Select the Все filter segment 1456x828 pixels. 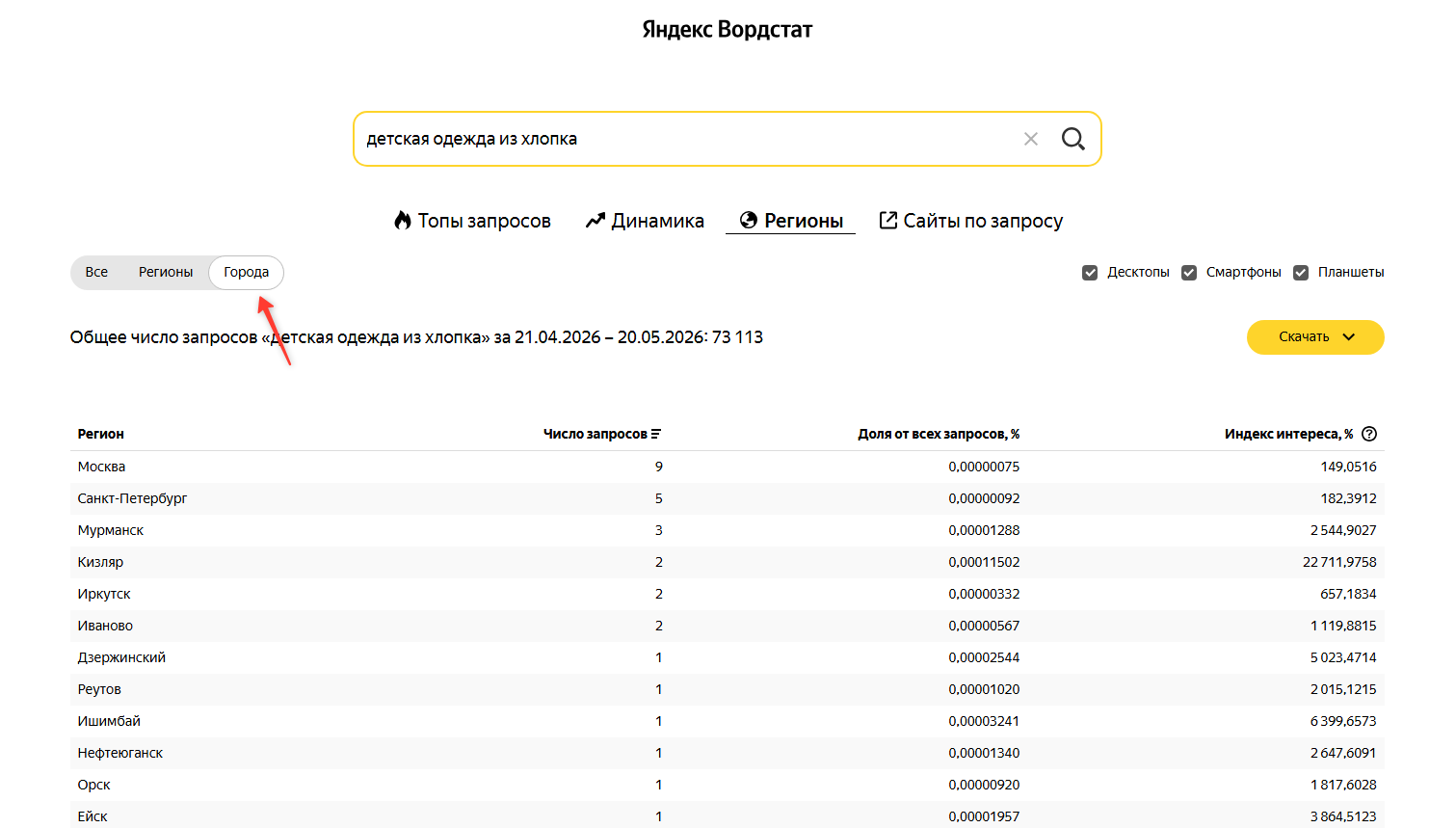(x=96, y=272)
